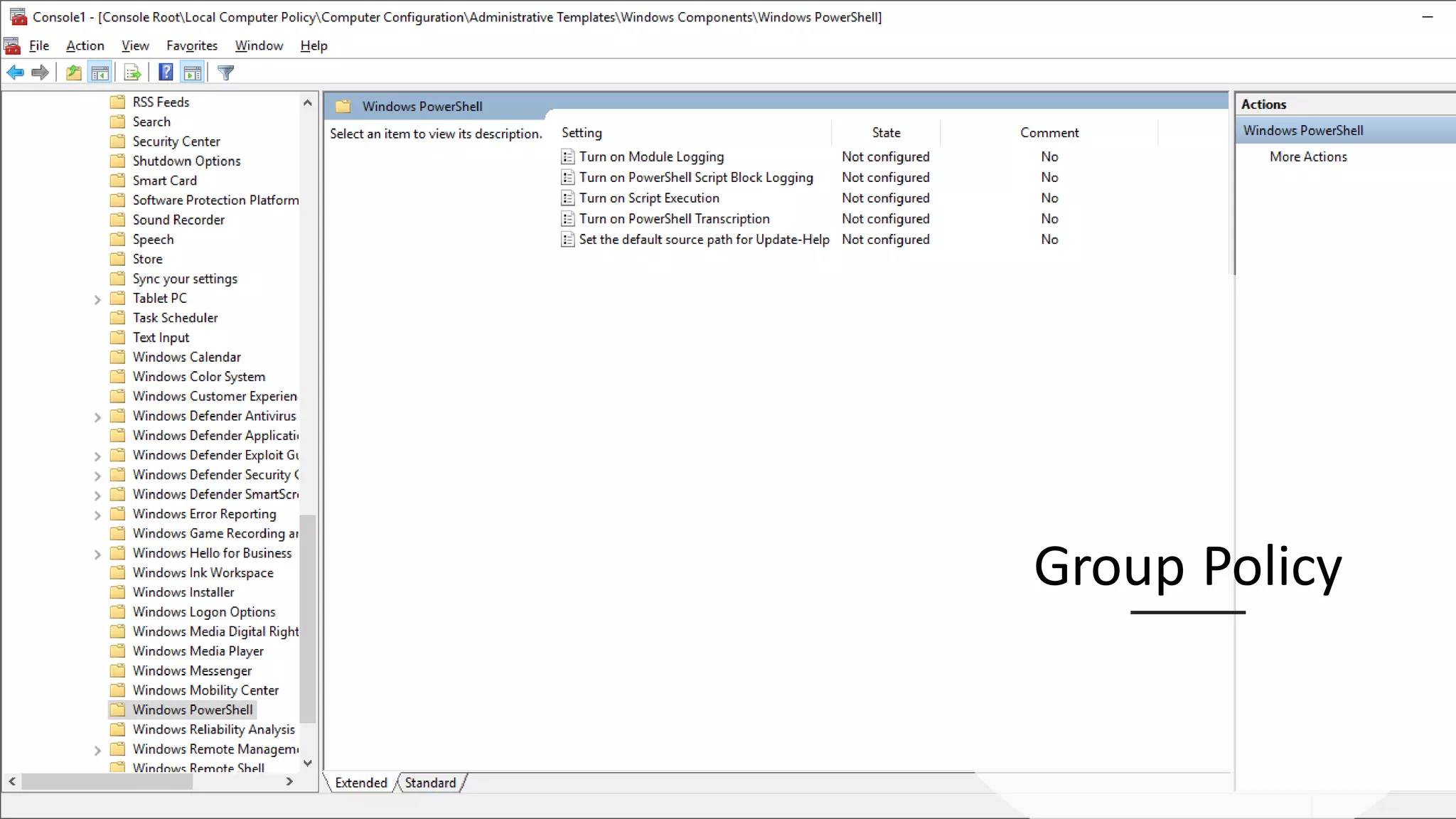Click the Up one level folder icon
1456x819 pixels.
click(73, 73)
